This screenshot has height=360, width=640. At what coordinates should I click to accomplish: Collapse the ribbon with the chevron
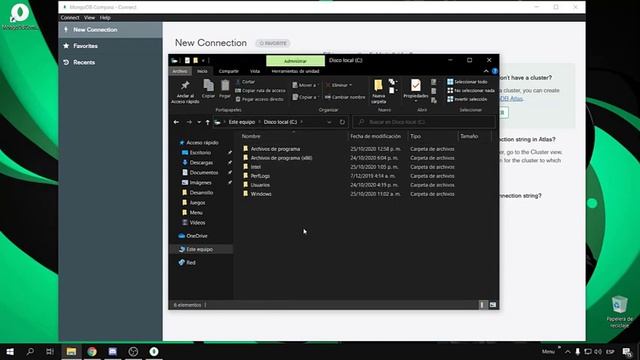(486, 71)
